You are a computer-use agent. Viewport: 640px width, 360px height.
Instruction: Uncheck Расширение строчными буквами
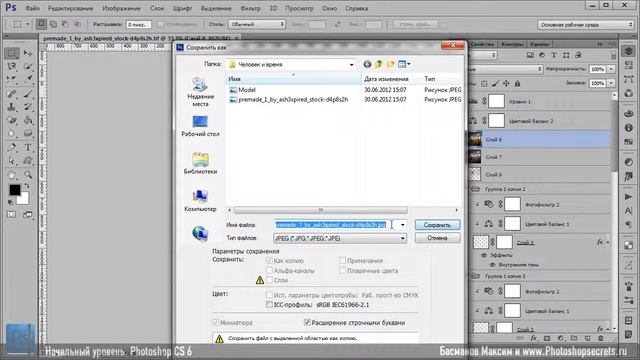pyautogui.click(x=307, y=322)
